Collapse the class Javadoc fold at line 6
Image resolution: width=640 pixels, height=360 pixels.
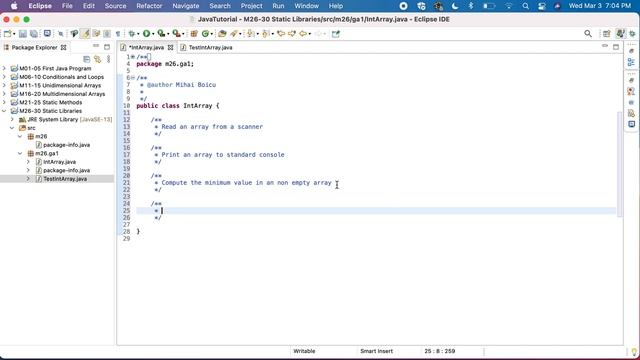133,78
